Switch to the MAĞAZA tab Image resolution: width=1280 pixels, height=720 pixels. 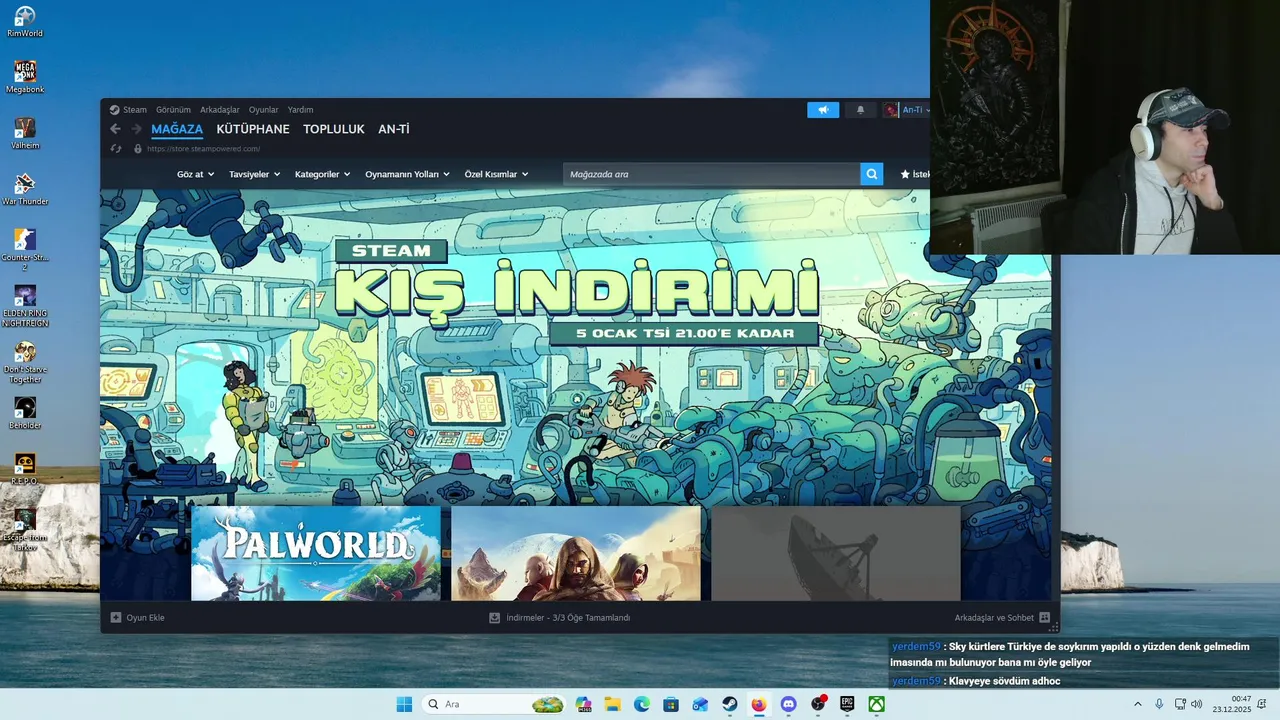point(177,129)
